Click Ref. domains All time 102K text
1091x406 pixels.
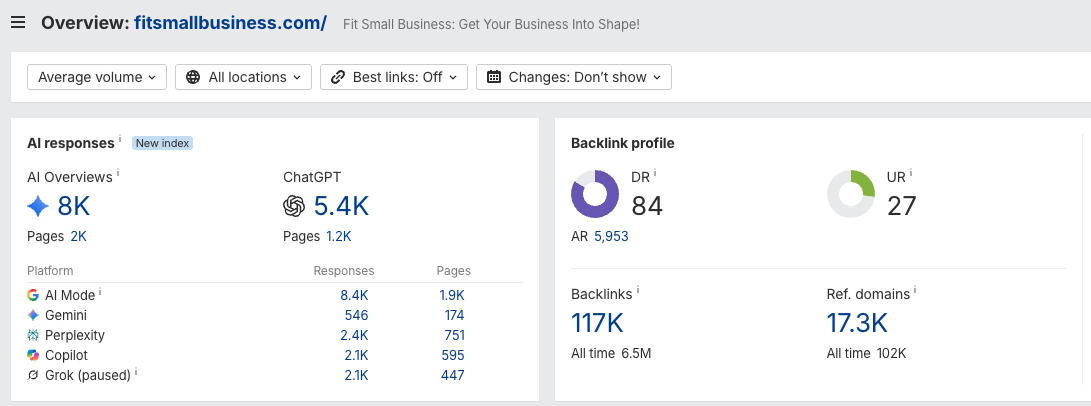[866, 354]
